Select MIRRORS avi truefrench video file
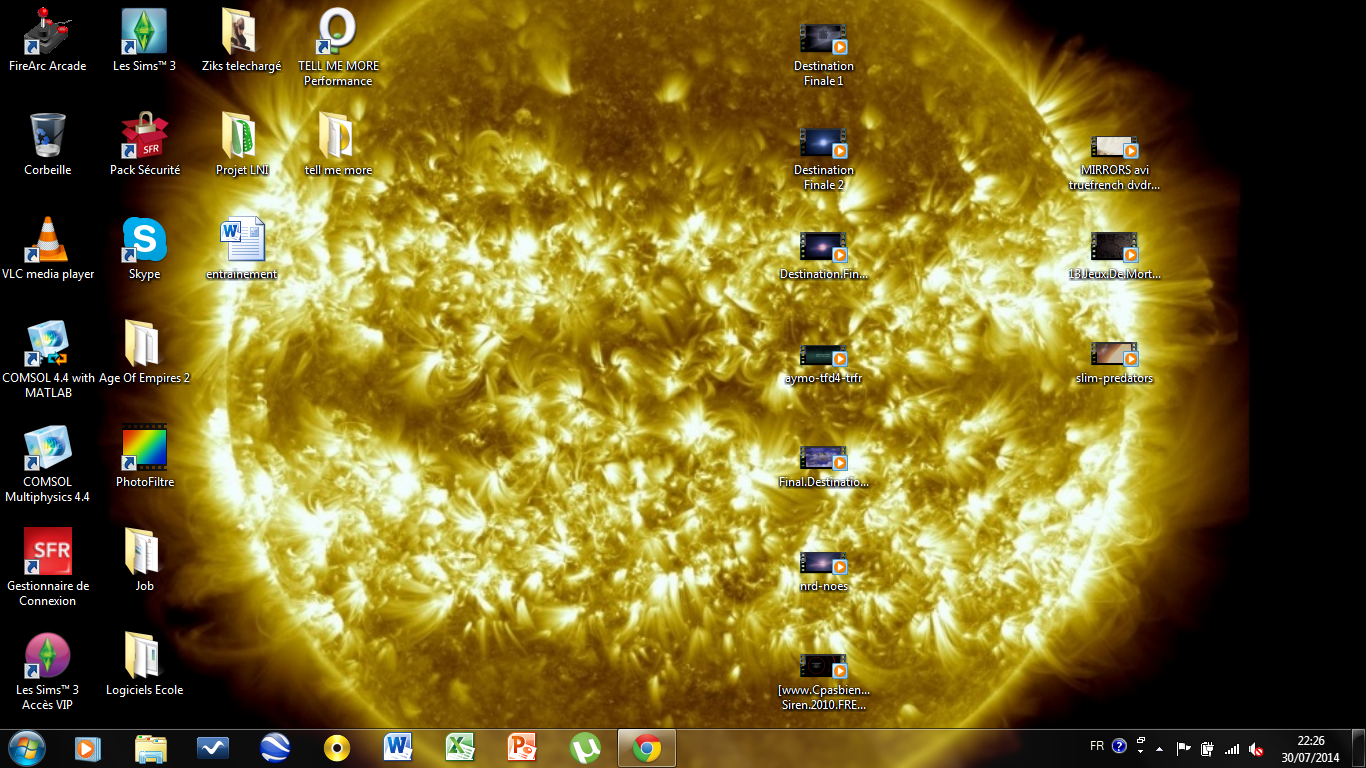This screenshot has width=1366, height=768. [x=1114, y=162]
